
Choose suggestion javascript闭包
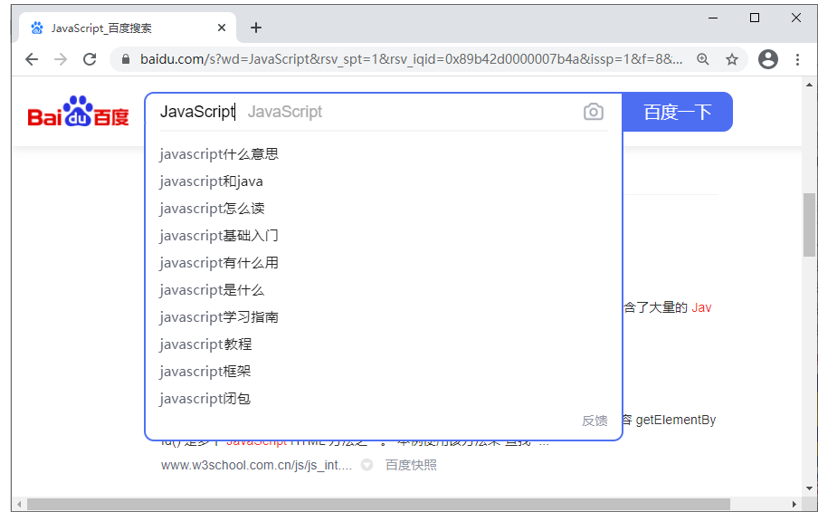pyautogui.click(x=205, y=399)
